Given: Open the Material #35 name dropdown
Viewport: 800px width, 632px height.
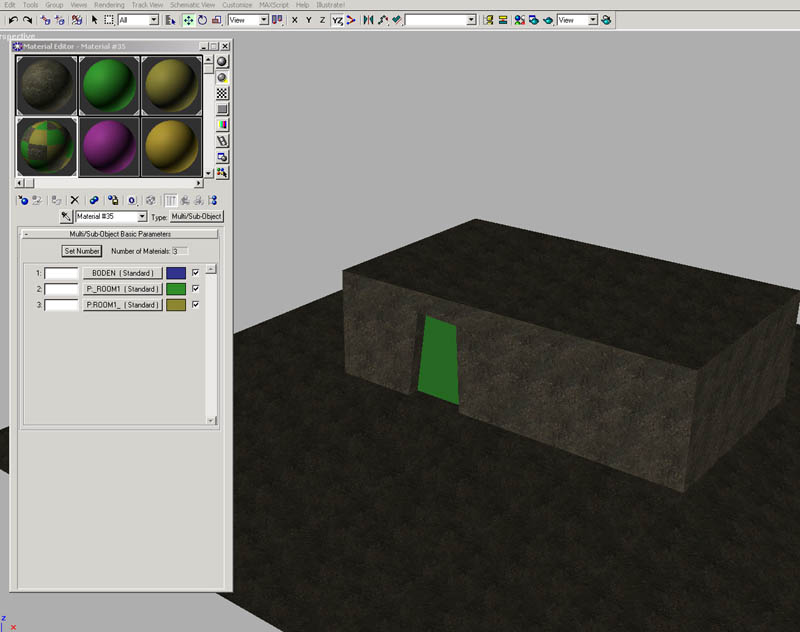Looking at the screenshot, I should click(x=142, y=216).
